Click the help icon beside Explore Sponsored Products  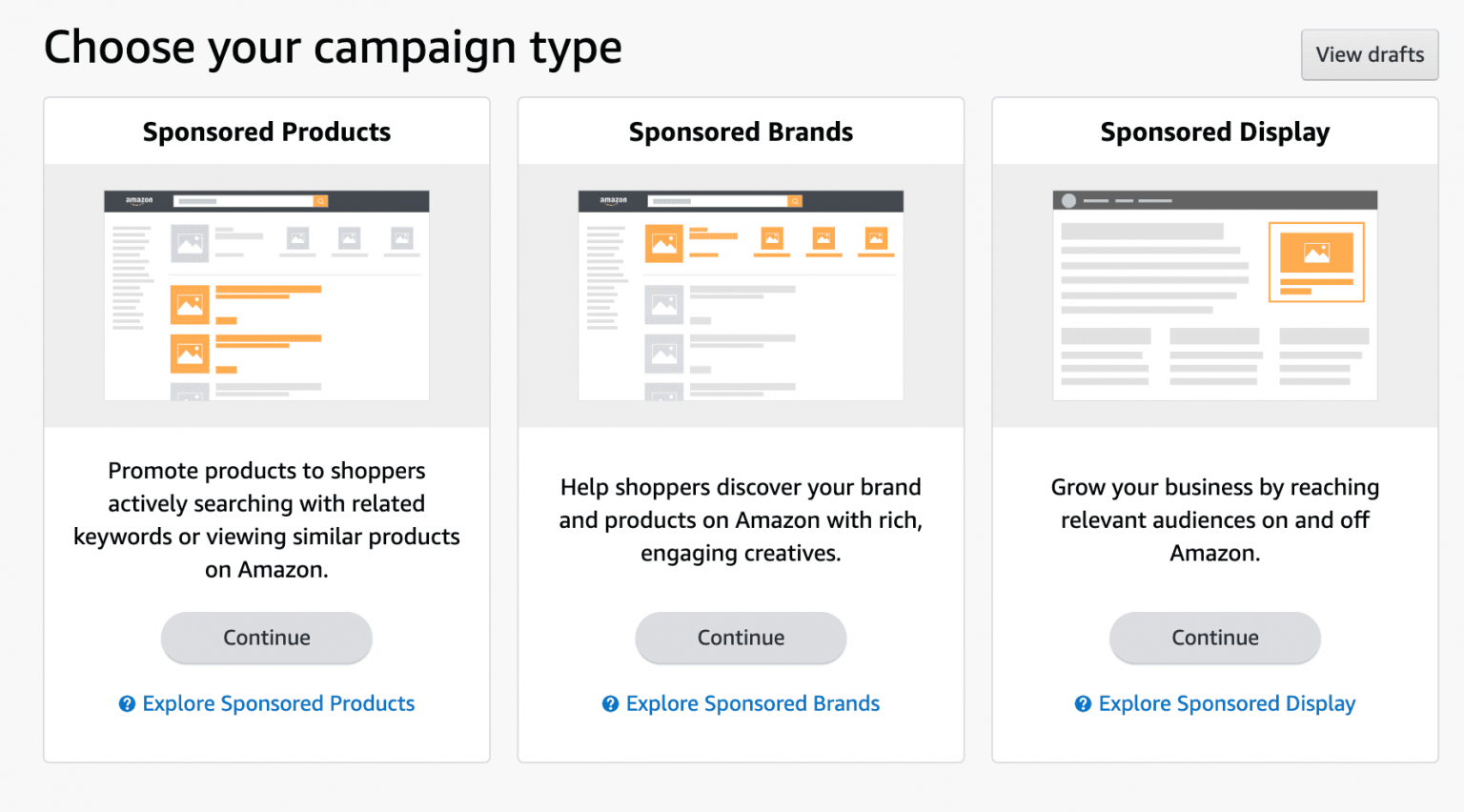[127, 703]
